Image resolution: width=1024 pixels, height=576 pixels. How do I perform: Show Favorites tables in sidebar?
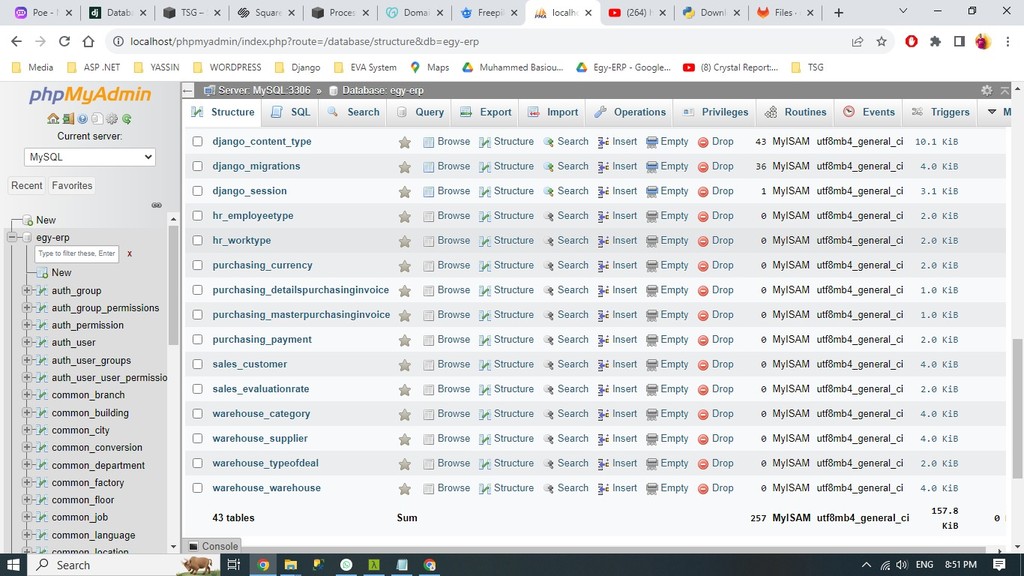pyautogui.click(x=72, y=185)
